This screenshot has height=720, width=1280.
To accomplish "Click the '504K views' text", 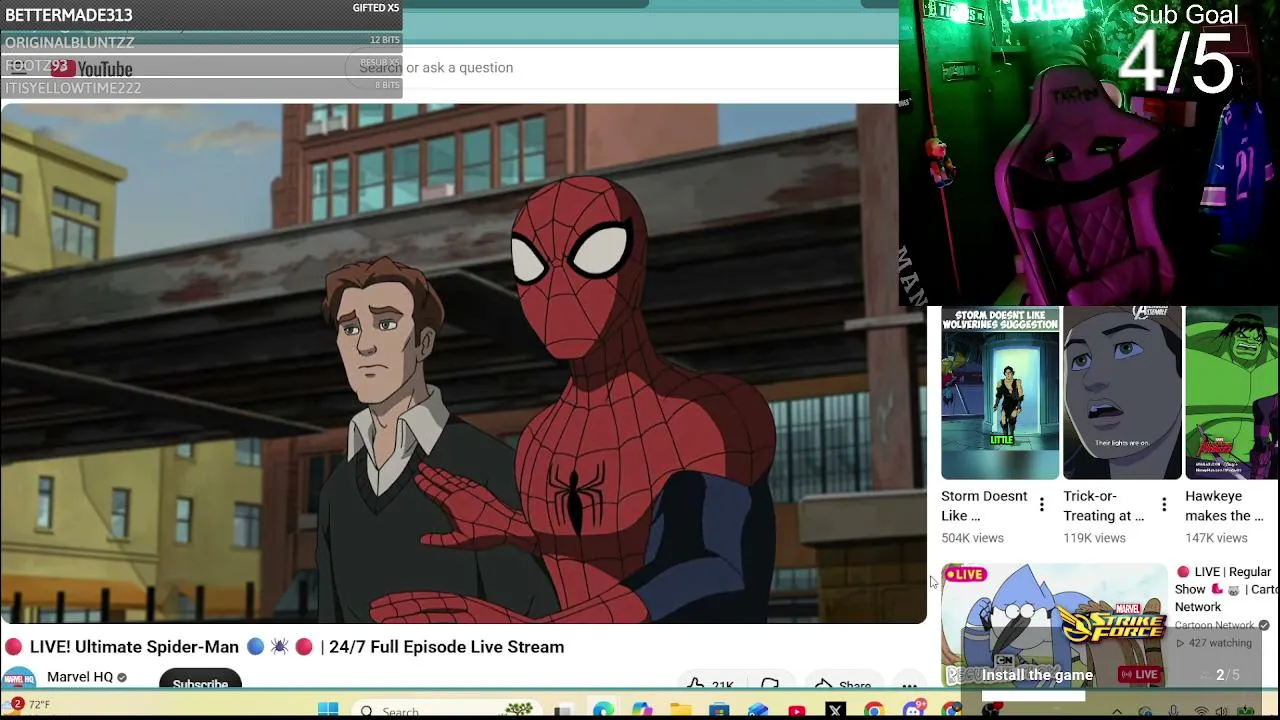I will pyautogui.click(x=972, y=538).
